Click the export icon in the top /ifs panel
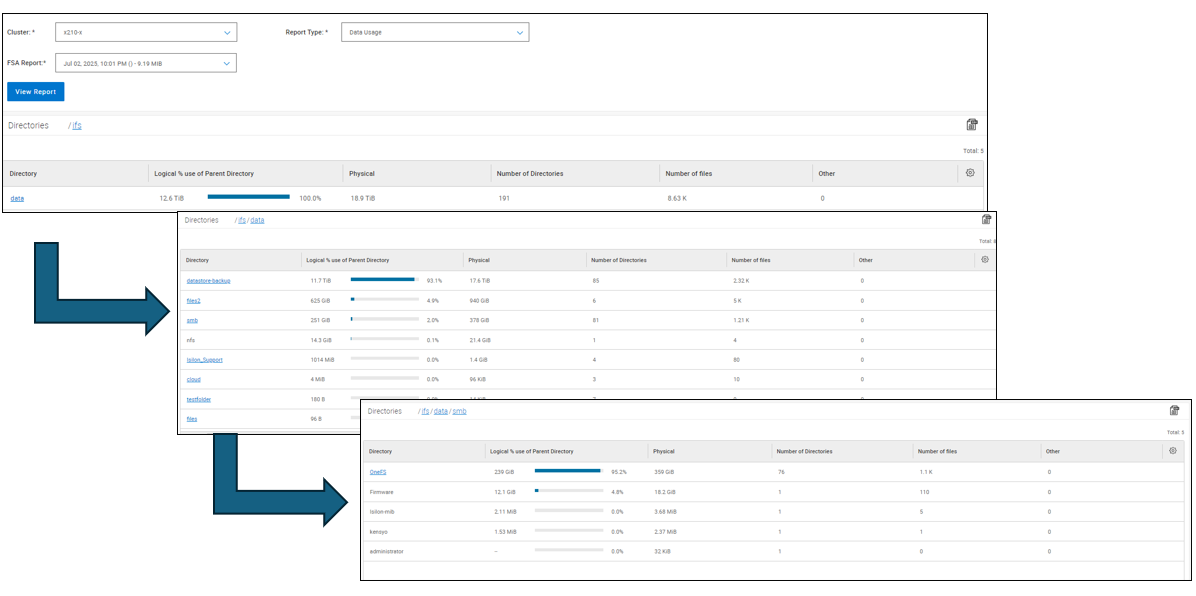 tap(971, 125)
